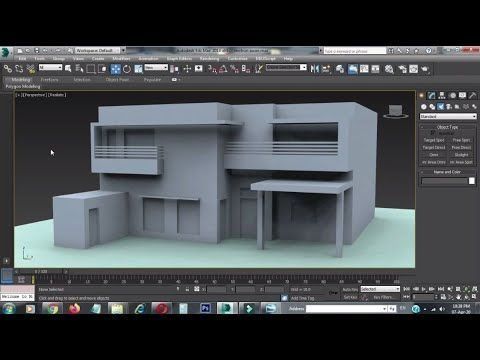Click the Zoom Extents viewport icon
Viewport: 480px width, 360px height.
tap(466, 289)
